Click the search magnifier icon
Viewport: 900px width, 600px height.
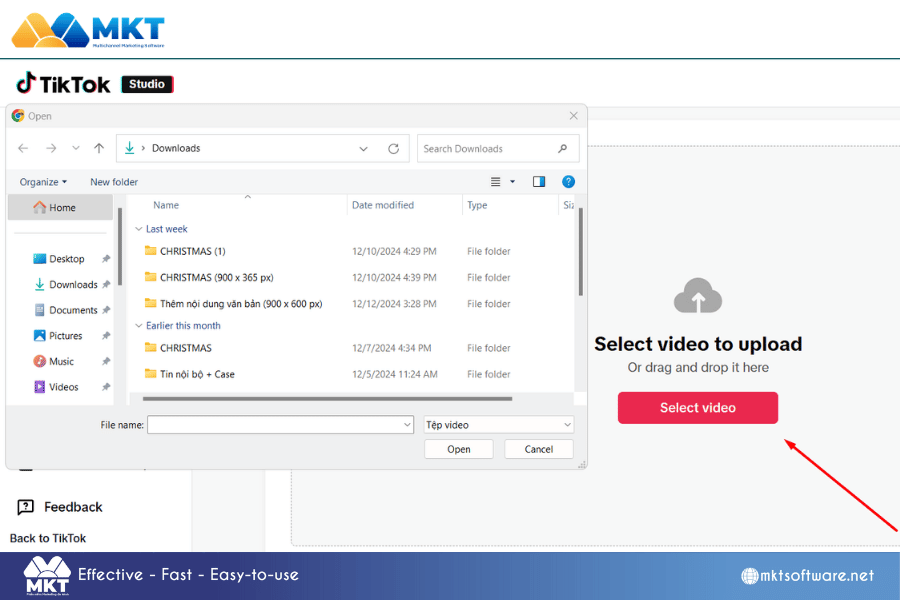[x=562, y=149]
